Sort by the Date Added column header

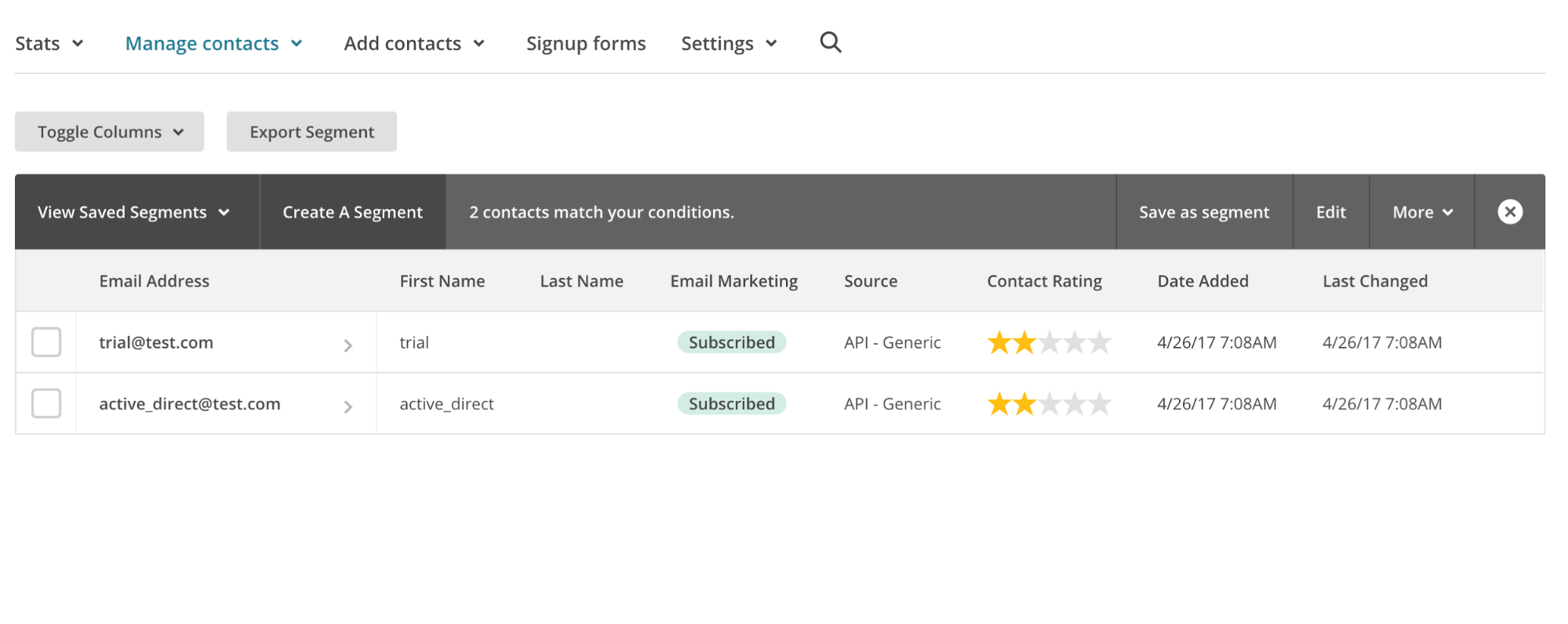(x=1202, y=281)
